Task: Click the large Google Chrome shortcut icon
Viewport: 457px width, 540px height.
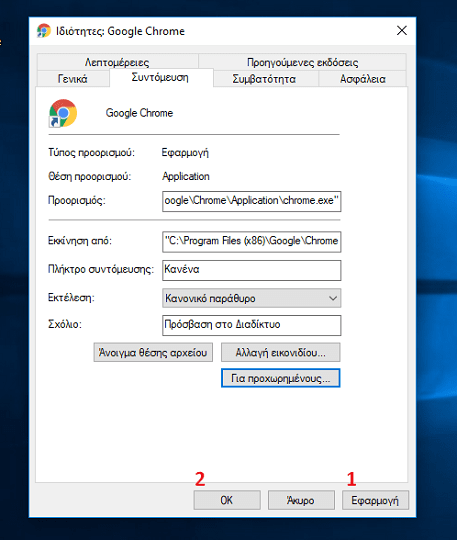Action: pyautogui.click(x=63, y=113)
